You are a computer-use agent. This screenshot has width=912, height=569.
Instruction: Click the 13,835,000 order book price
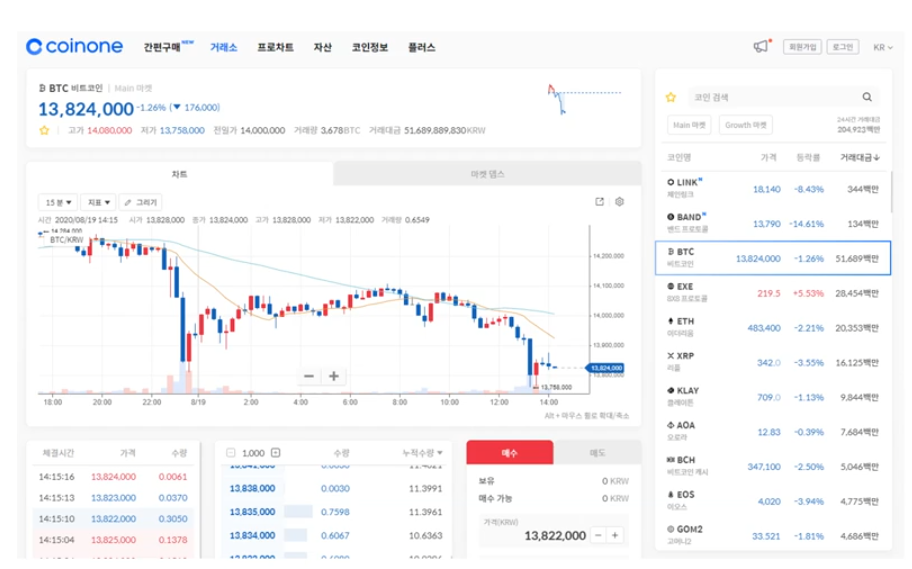tap(252, 512)
